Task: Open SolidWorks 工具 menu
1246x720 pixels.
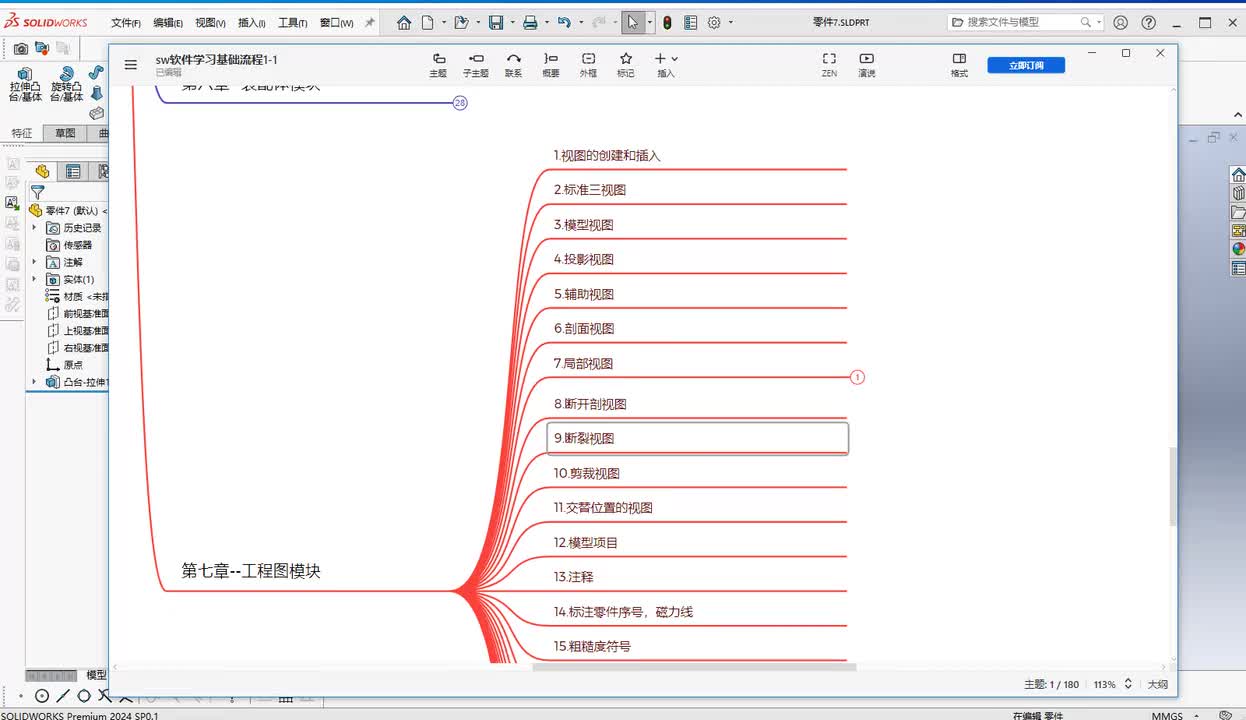Action: (293, 22)
